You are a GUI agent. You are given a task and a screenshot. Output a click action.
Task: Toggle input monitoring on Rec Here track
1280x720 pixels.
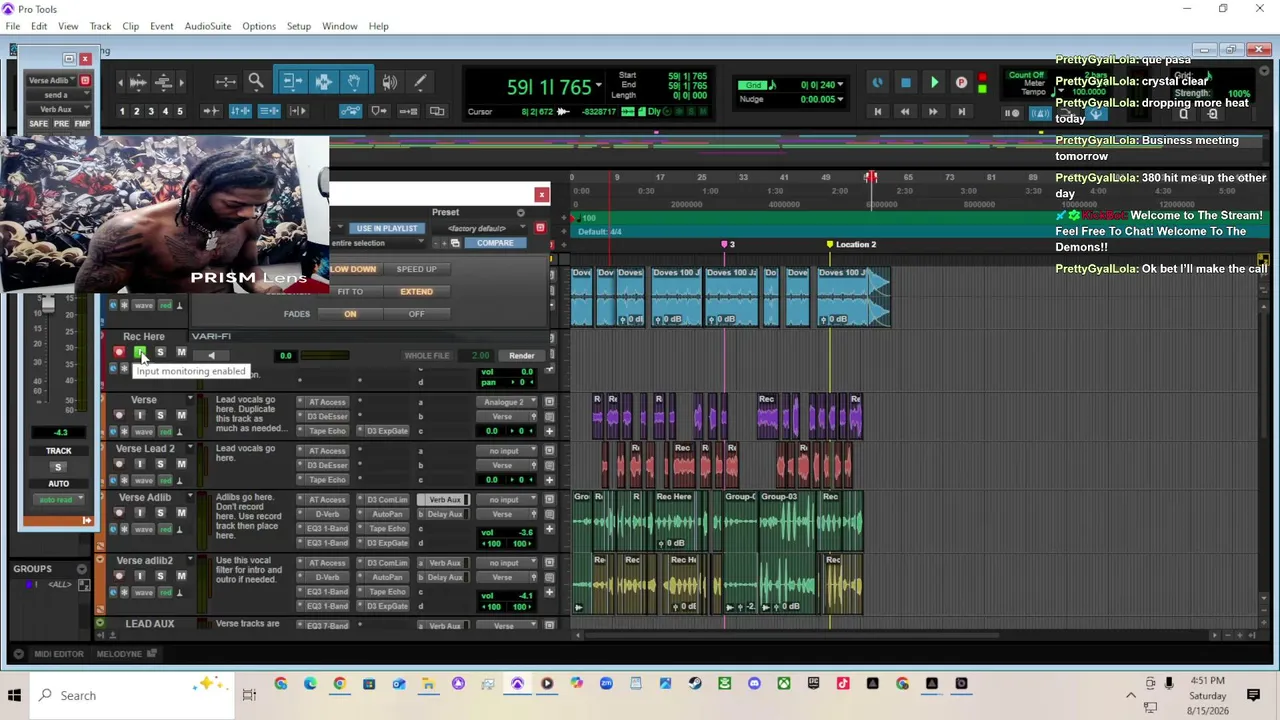click(140, 352)
